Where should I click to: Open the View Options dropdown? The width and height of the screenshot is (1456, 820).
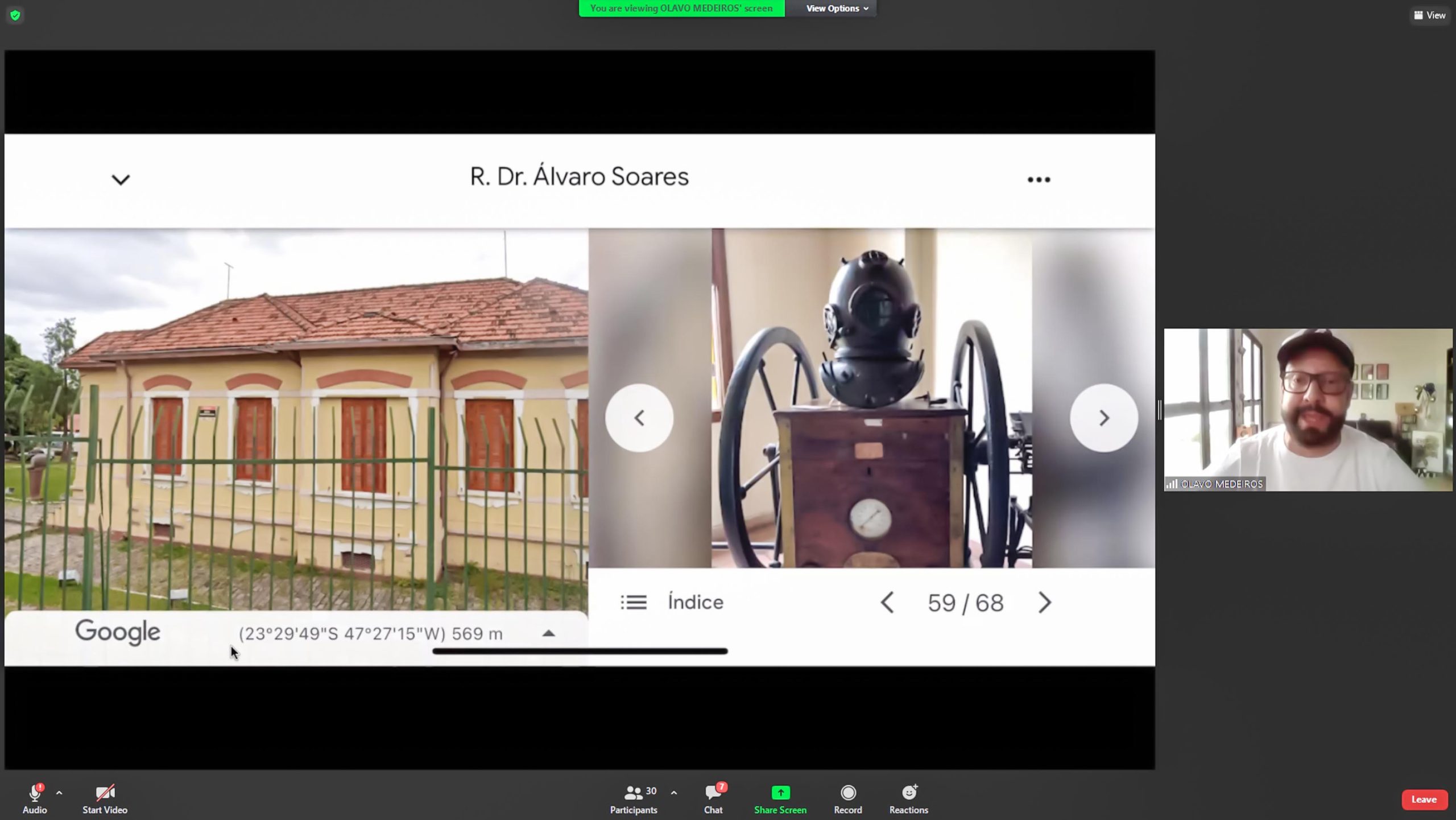pos(837,9)
